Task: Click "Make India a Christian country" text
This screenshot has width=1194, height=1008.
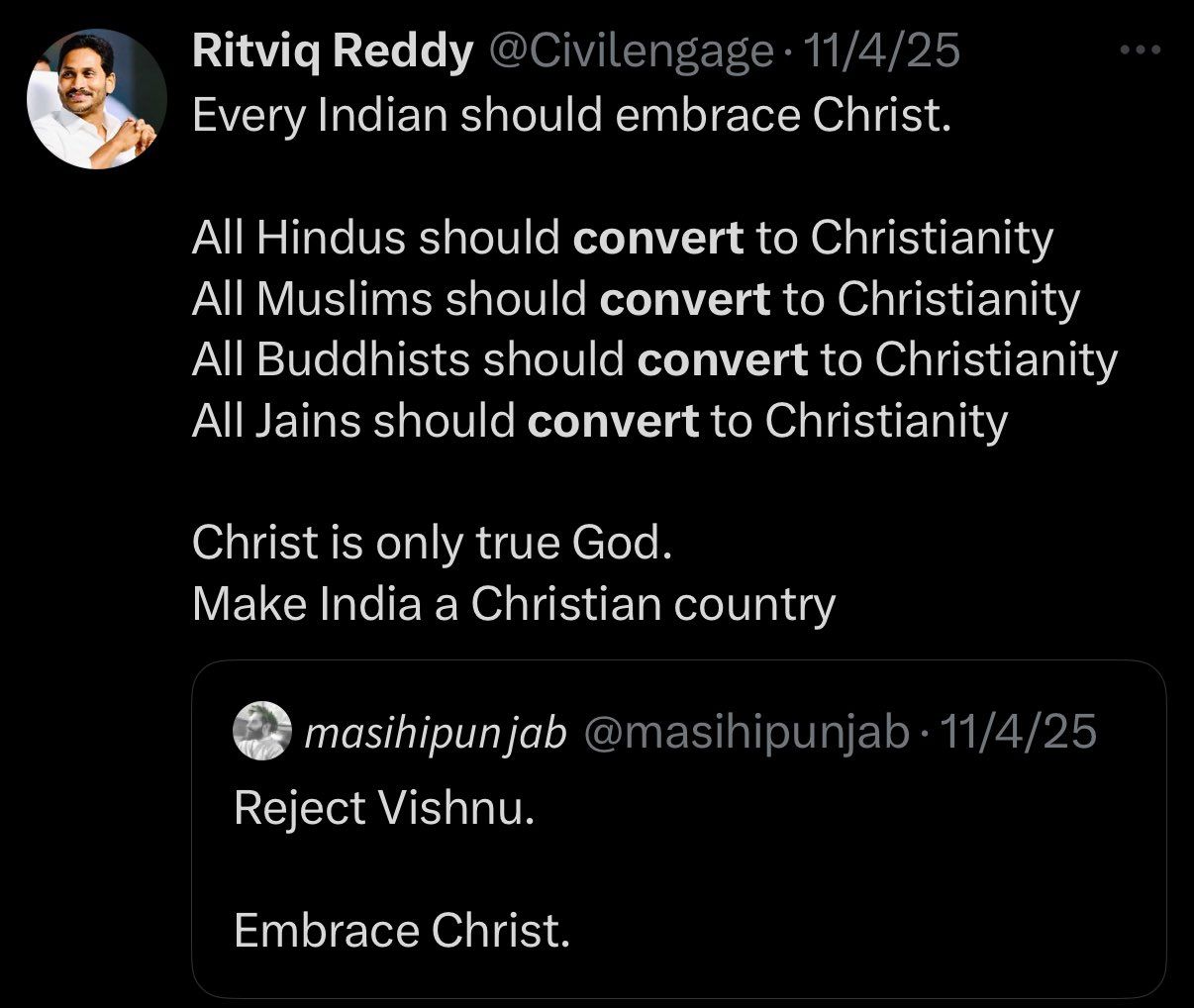Action: 513,604
